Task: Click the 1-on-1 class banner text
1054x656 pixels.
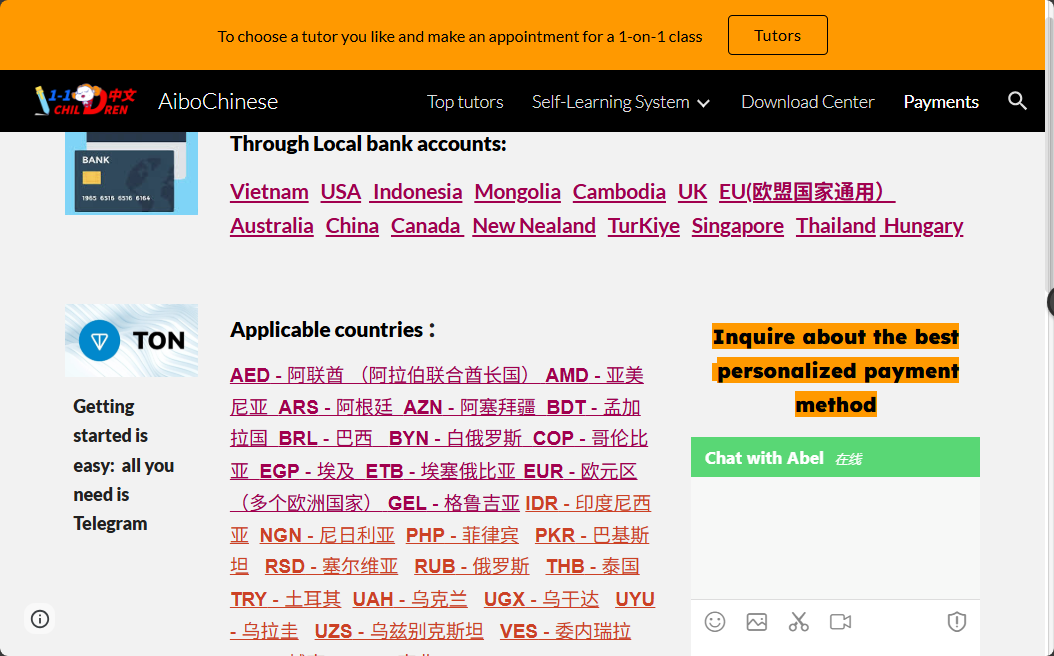Action: coord(460,36)
